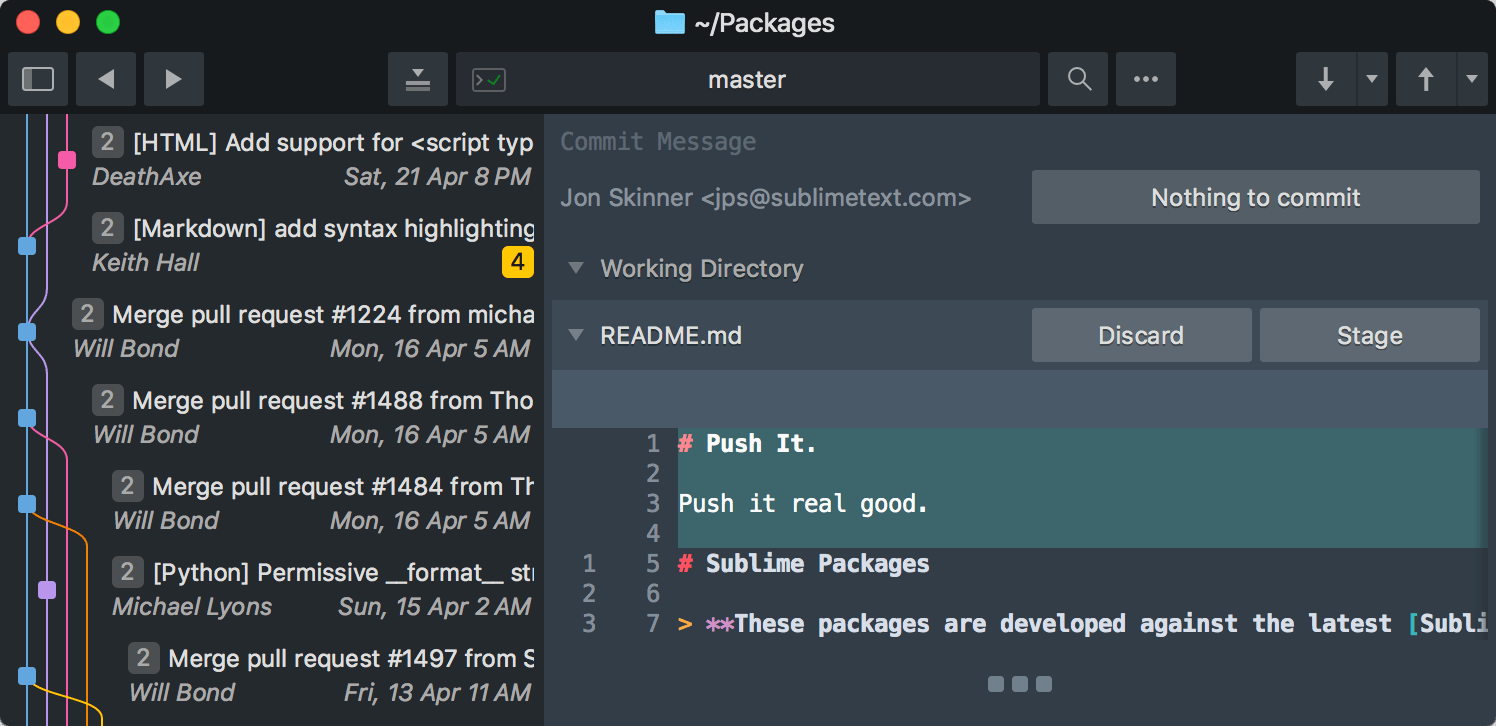Click the Nothing to commit button
The width and height of the screenshot is (1496, 726).
tap(1255, 197)
